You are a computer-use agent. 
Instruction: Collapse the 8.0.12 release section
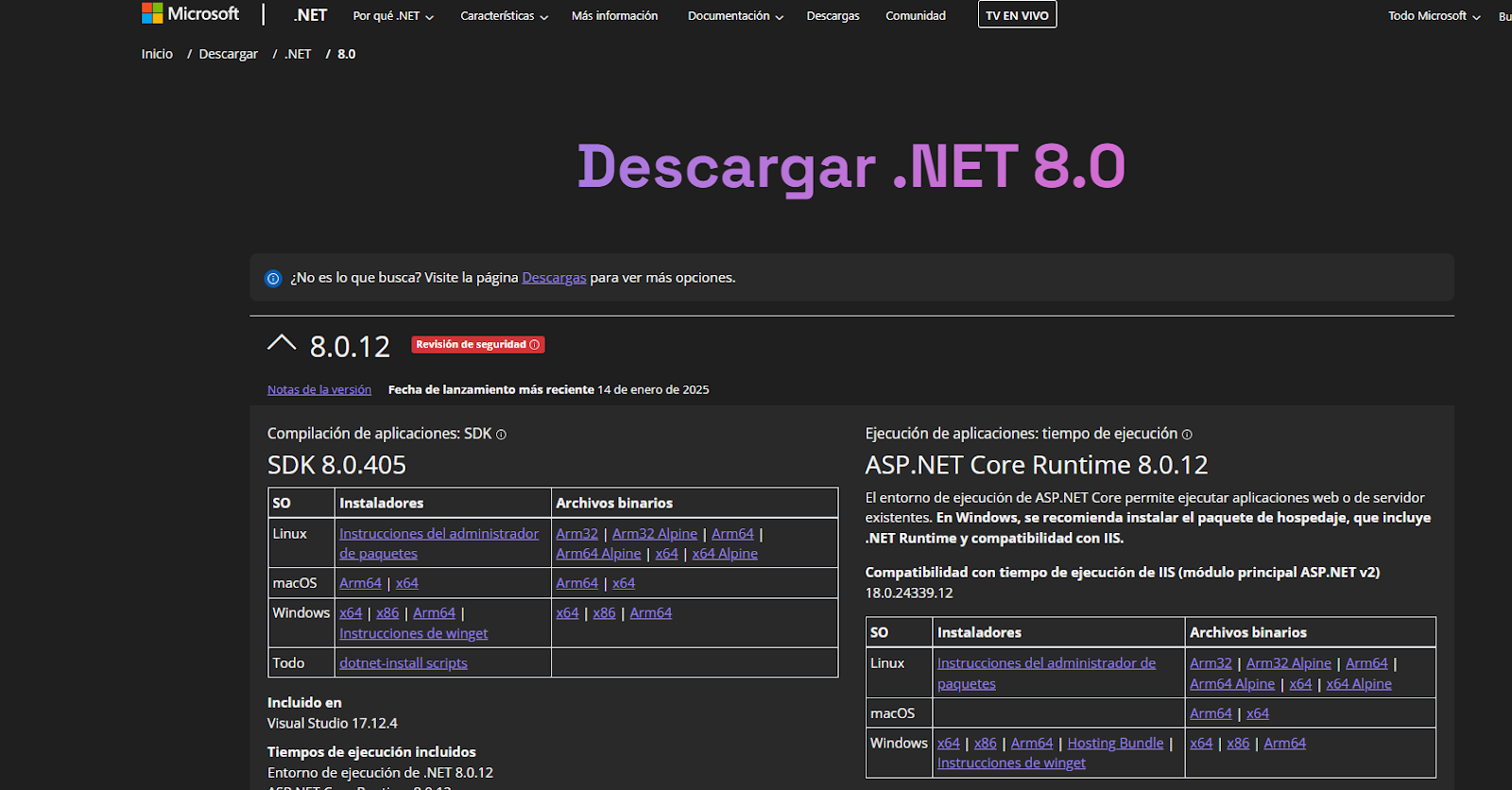tap(282, 344)
